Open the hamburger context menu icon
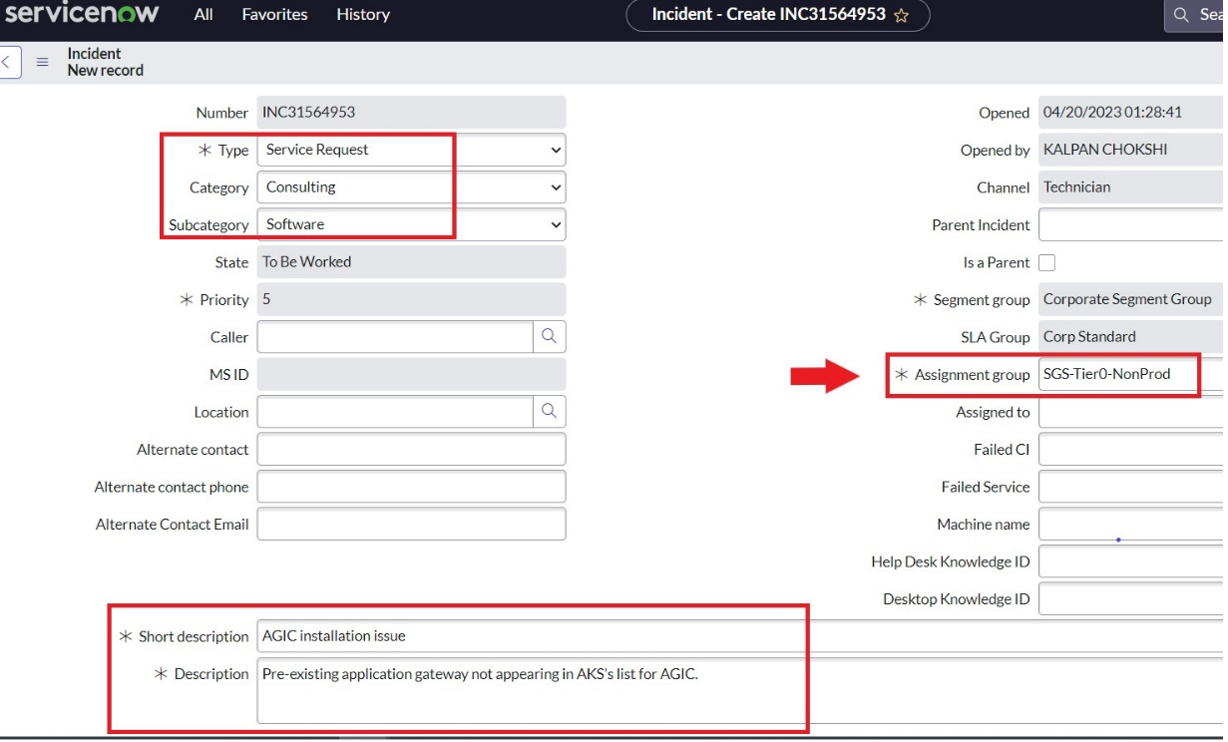Image resolution: width=1228 pixels, height=742 pixels. coord(42,62)
